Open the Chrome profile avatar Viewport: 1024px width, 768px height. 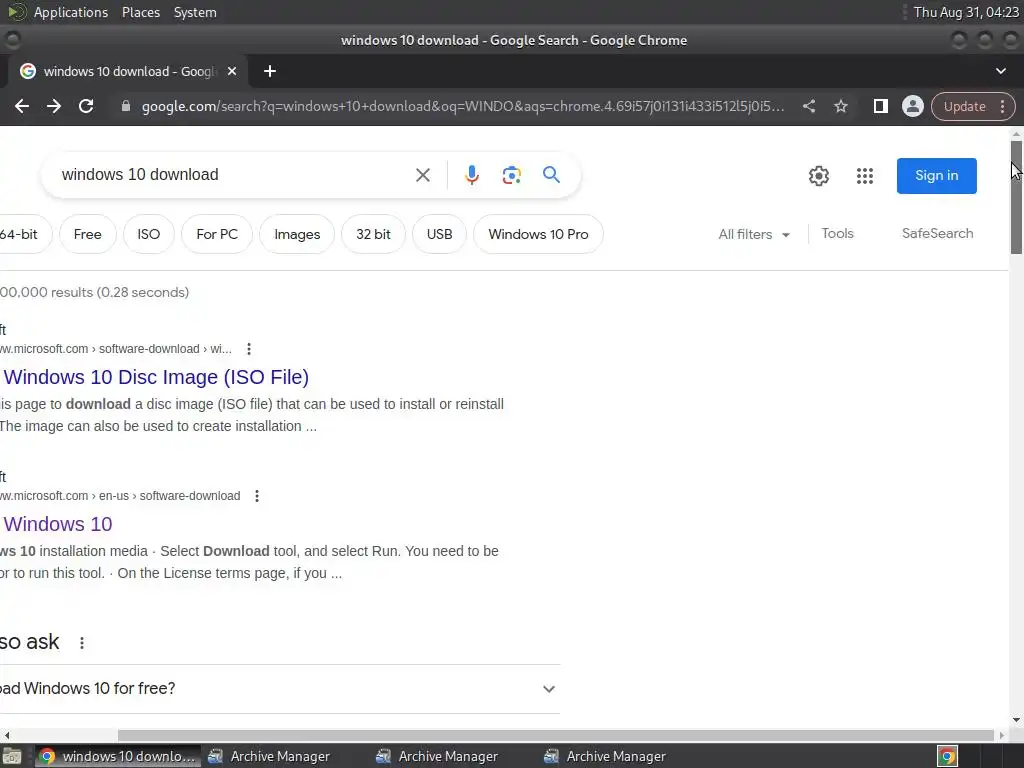tap(912, 106)
